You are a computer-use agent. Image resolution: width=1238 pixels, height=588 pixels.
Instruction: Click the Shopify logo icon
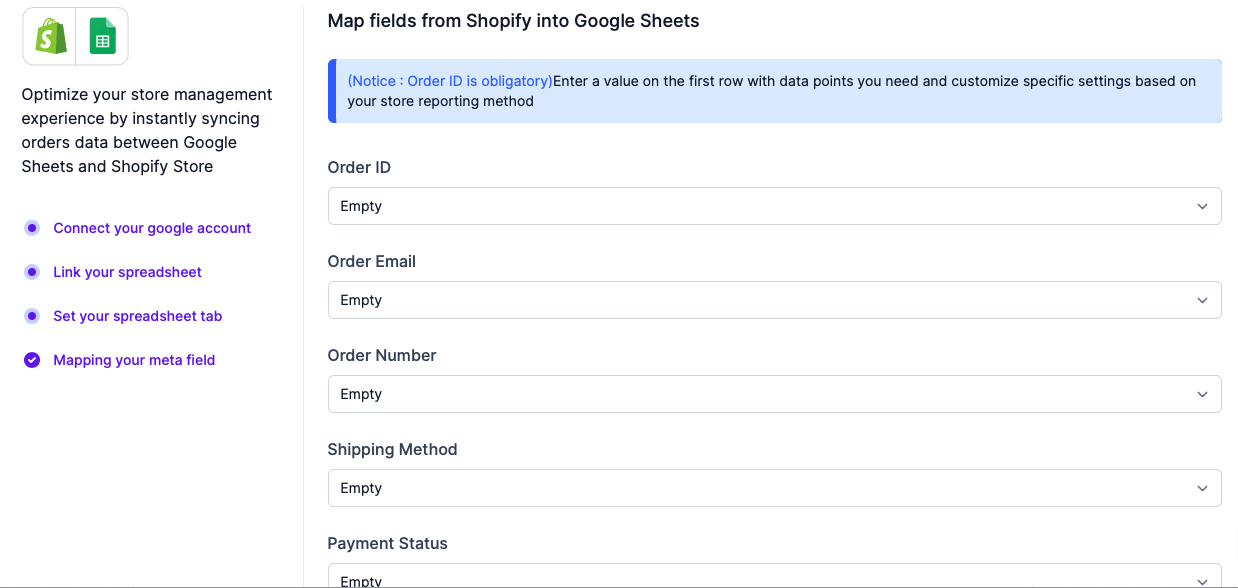point(50,37)
